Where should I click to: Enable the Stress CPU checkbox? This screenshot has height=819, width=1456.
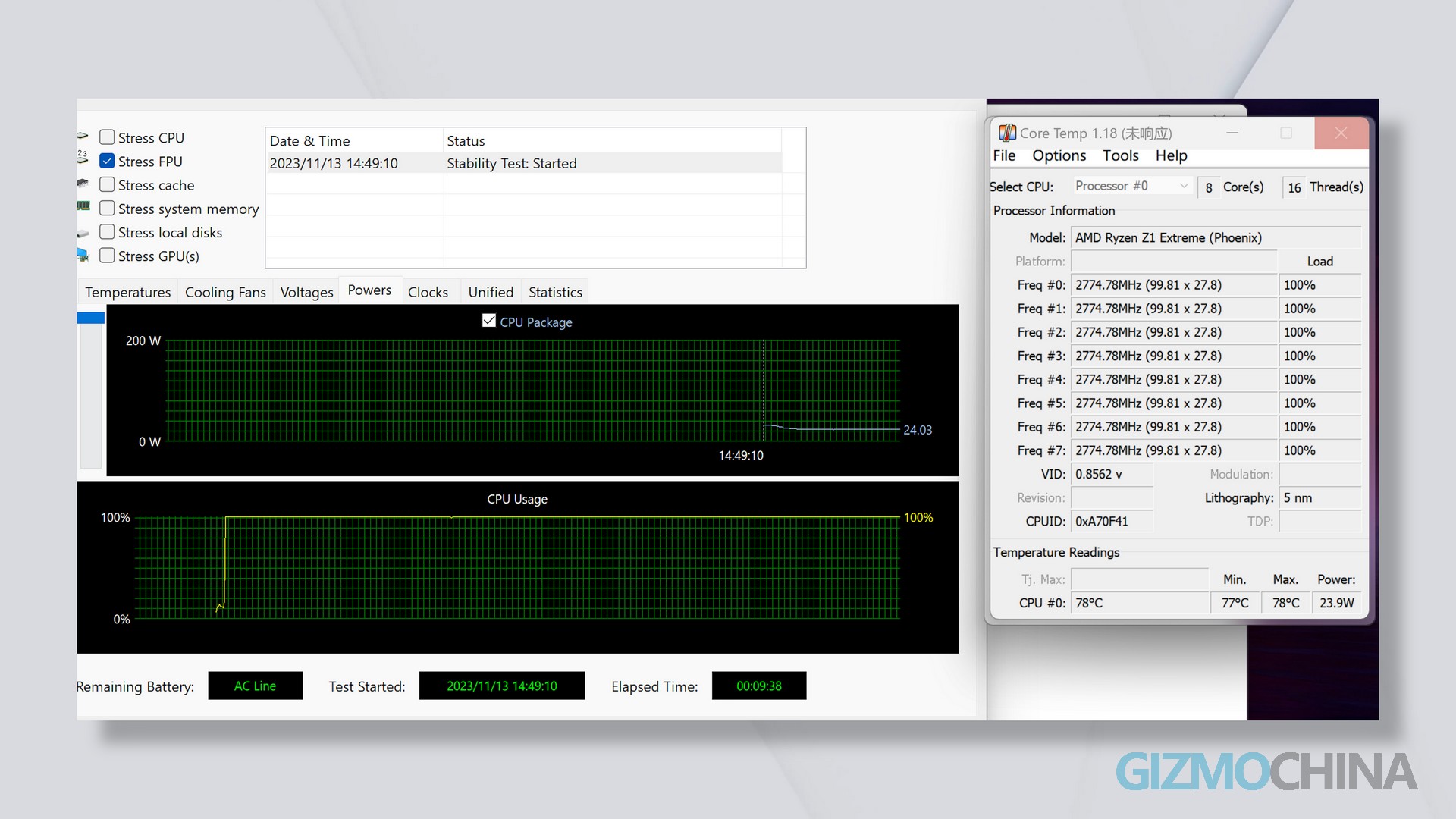pos(108,137)
